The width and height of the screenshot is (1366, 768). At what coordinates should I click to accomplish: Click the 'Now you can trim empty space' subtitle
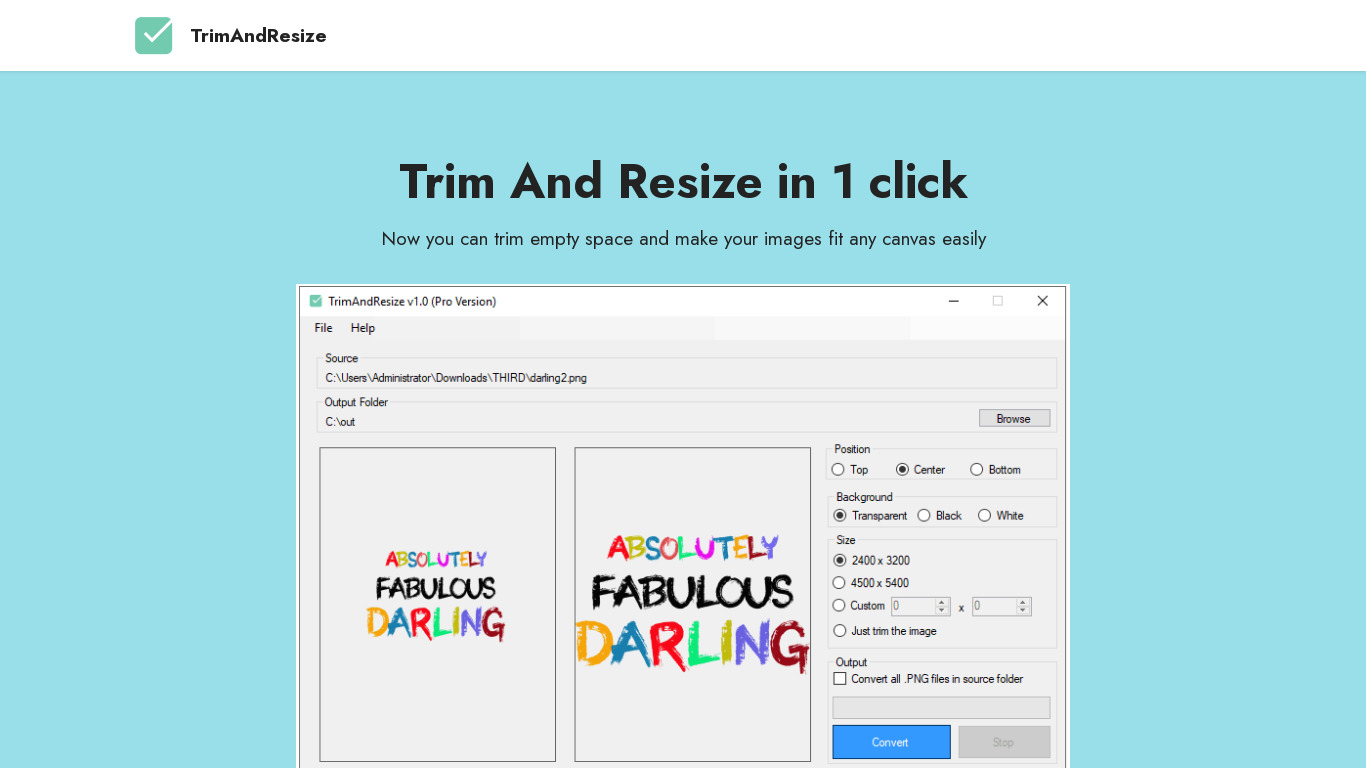click(x=684, y=239)
